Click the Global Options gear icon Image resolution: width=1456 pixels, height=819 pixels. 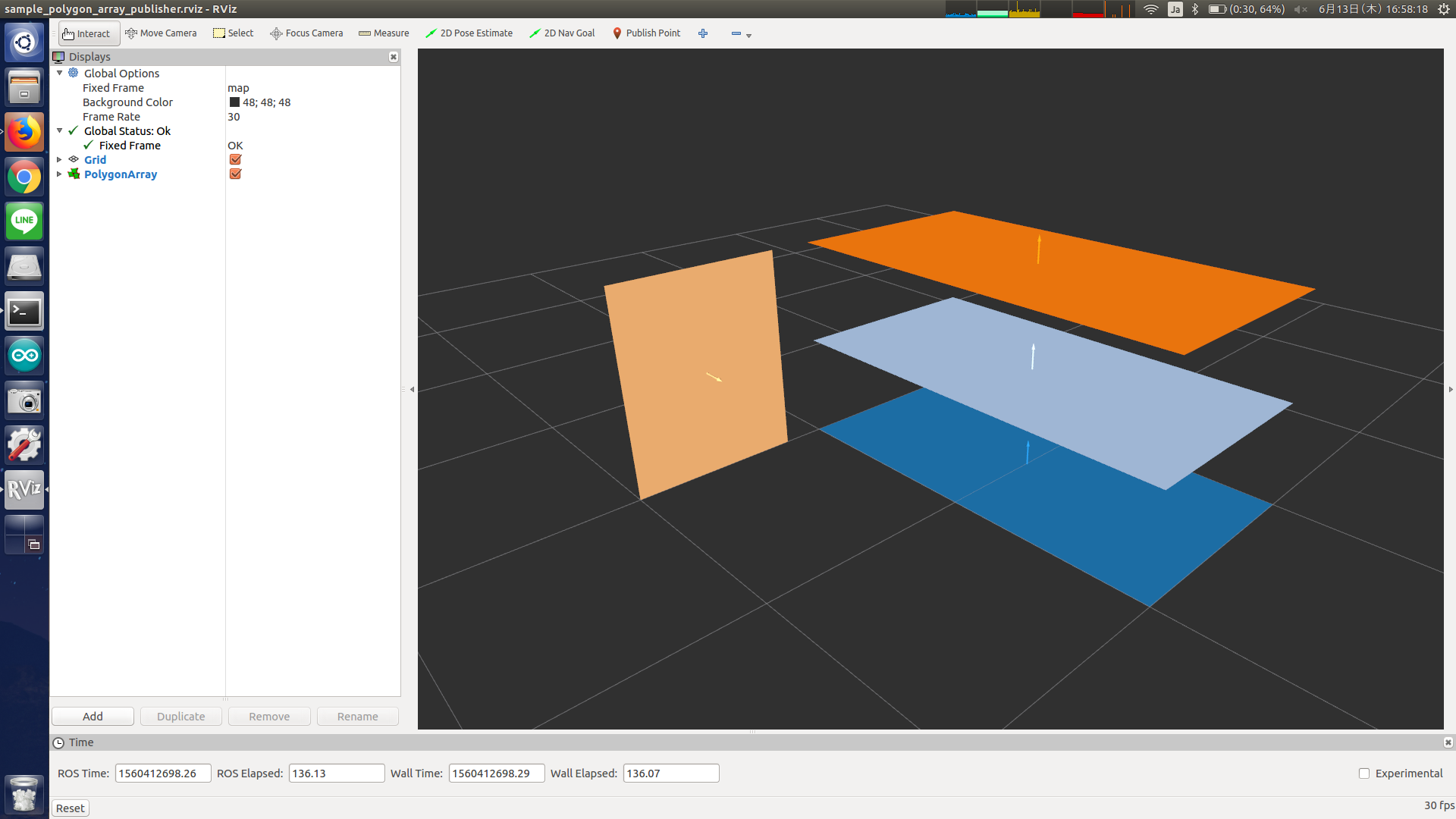74,73
